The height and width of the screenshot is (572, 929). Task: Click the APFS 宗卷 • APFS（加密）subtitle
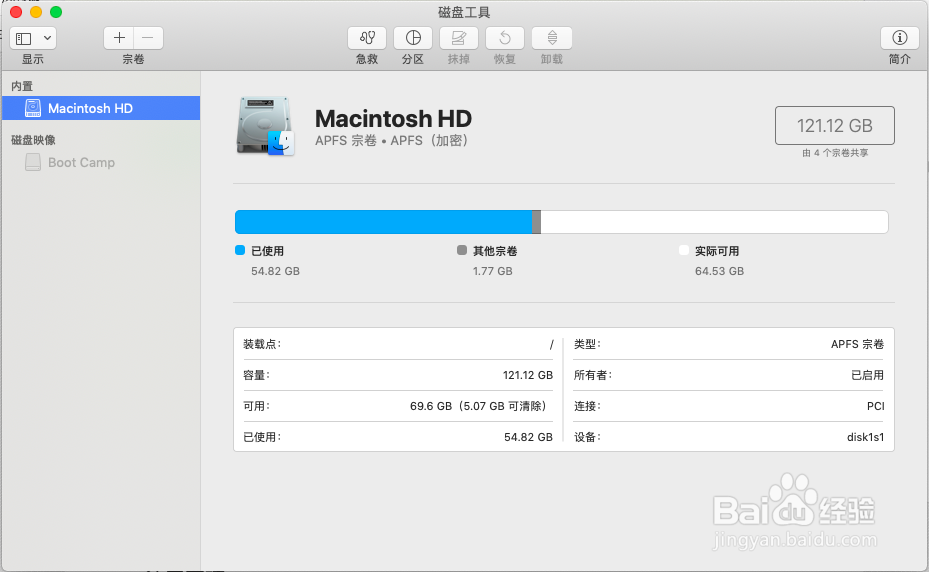click(x=393, y=140)
